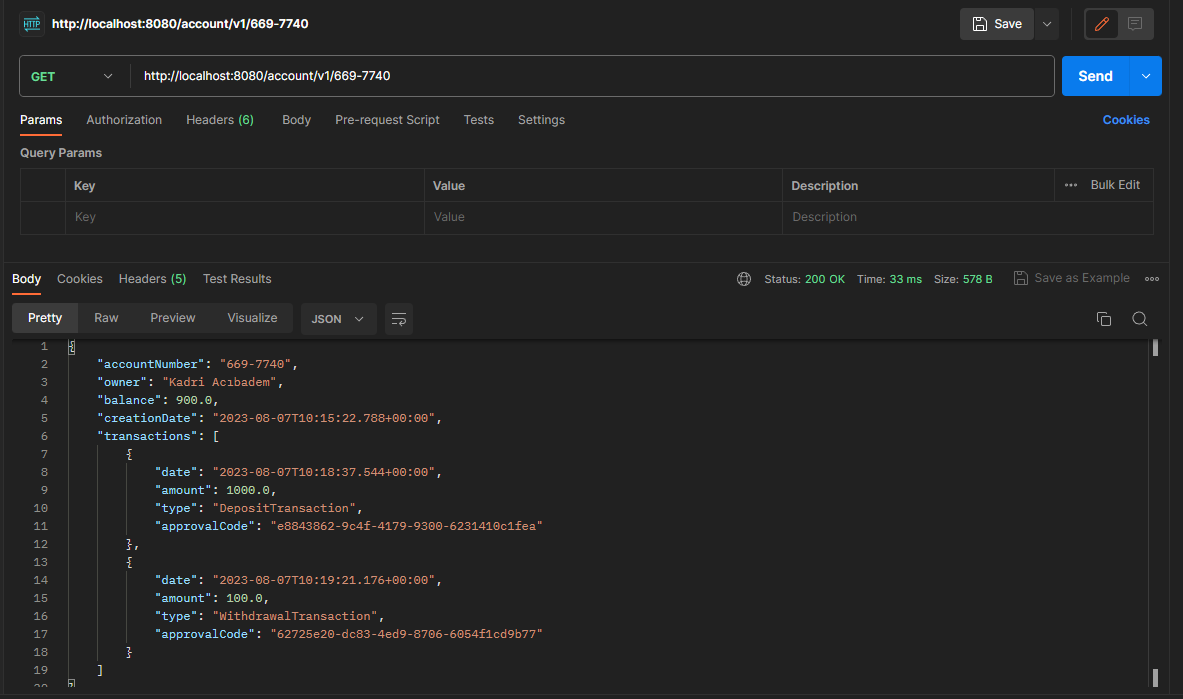Click the "transactions" key on line 6
Screen dimensions: 1183x699
(x=147, y=437)
